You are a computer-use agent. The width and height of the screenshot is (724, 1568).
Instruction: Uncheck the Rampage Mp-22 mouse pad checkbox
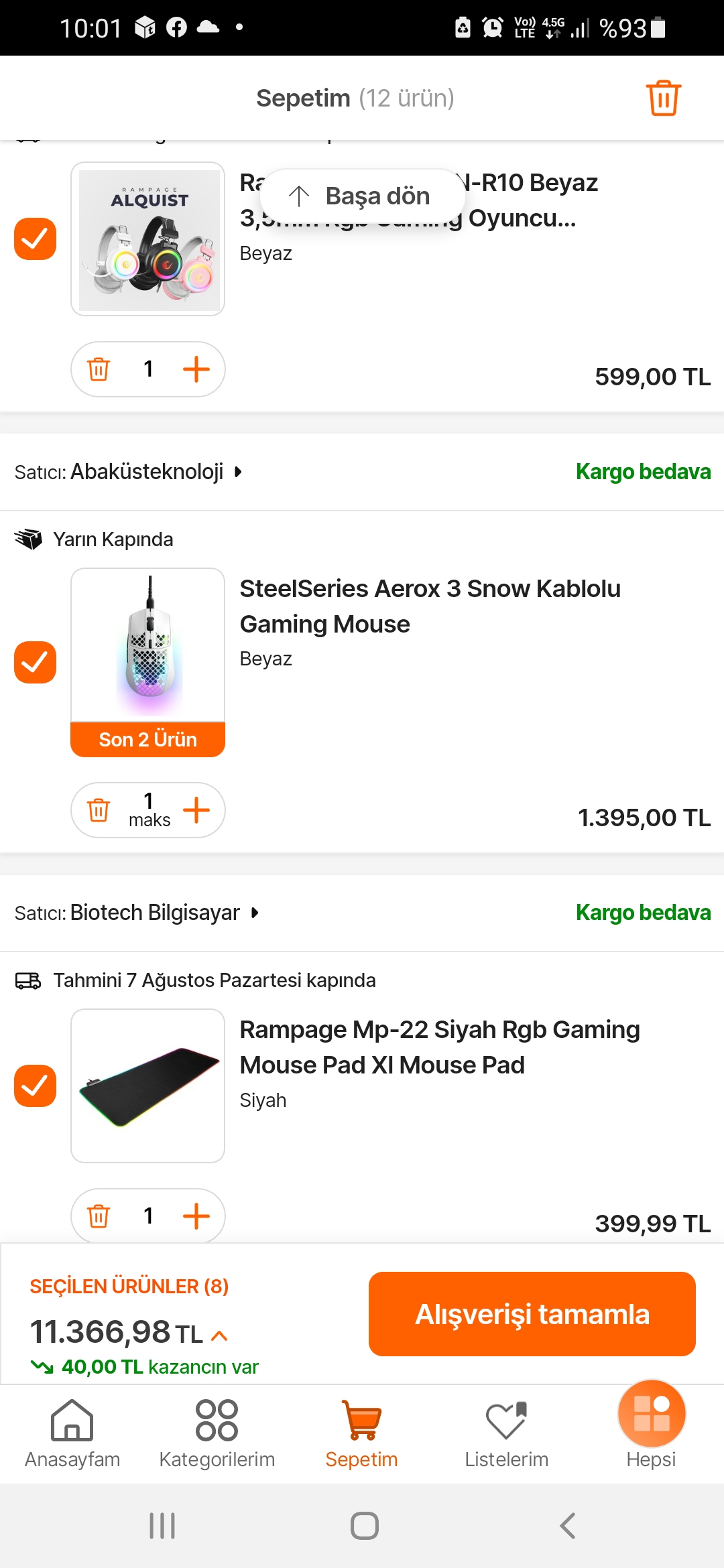coord(35,1086)
